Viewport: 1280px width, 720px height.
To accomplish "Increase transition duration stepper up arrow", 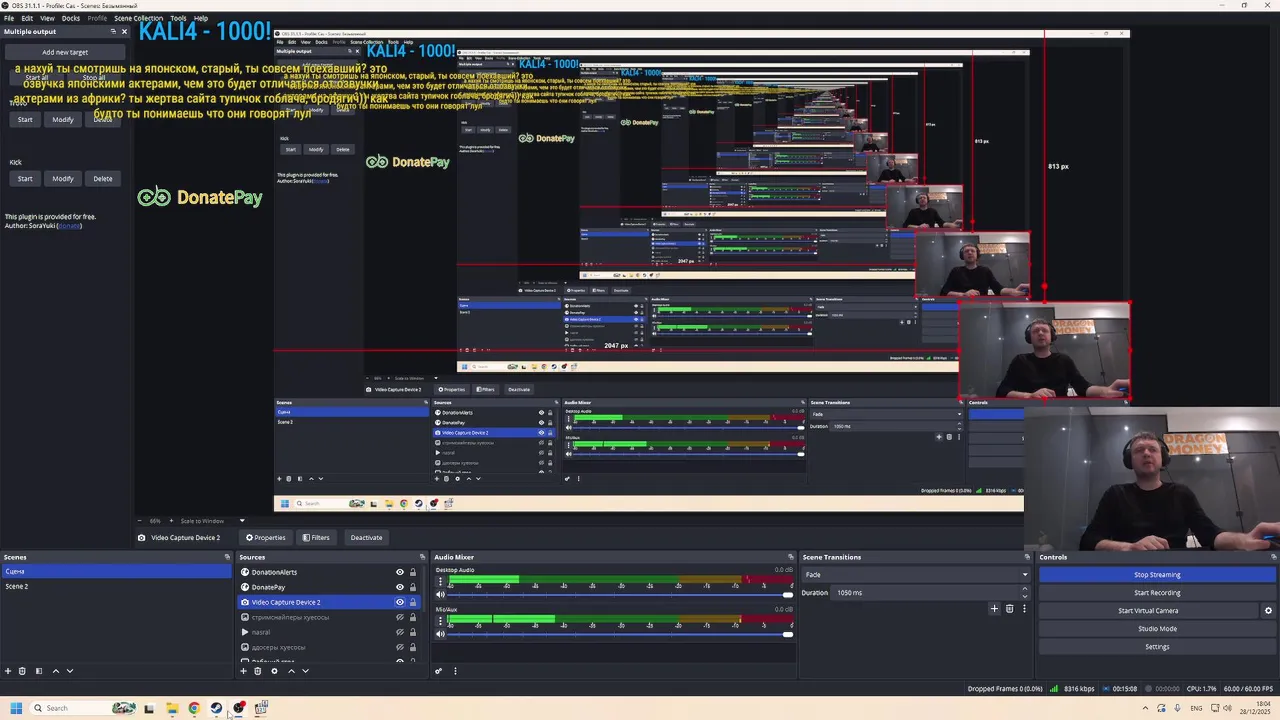I will (x=1024, y=590).
